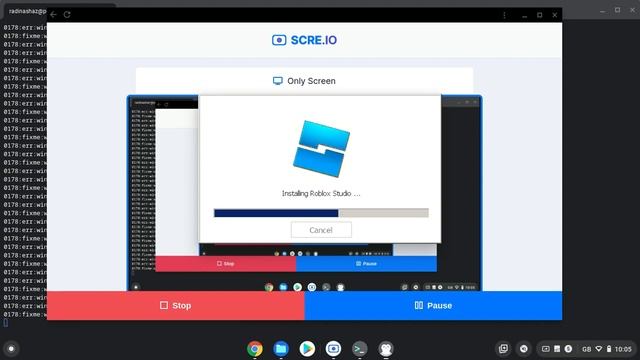Click the SCRE.IO logo icon
Image resolution: width=640 pixels, height=360 pixels.
pyautogui.click(x=279, y=40)
